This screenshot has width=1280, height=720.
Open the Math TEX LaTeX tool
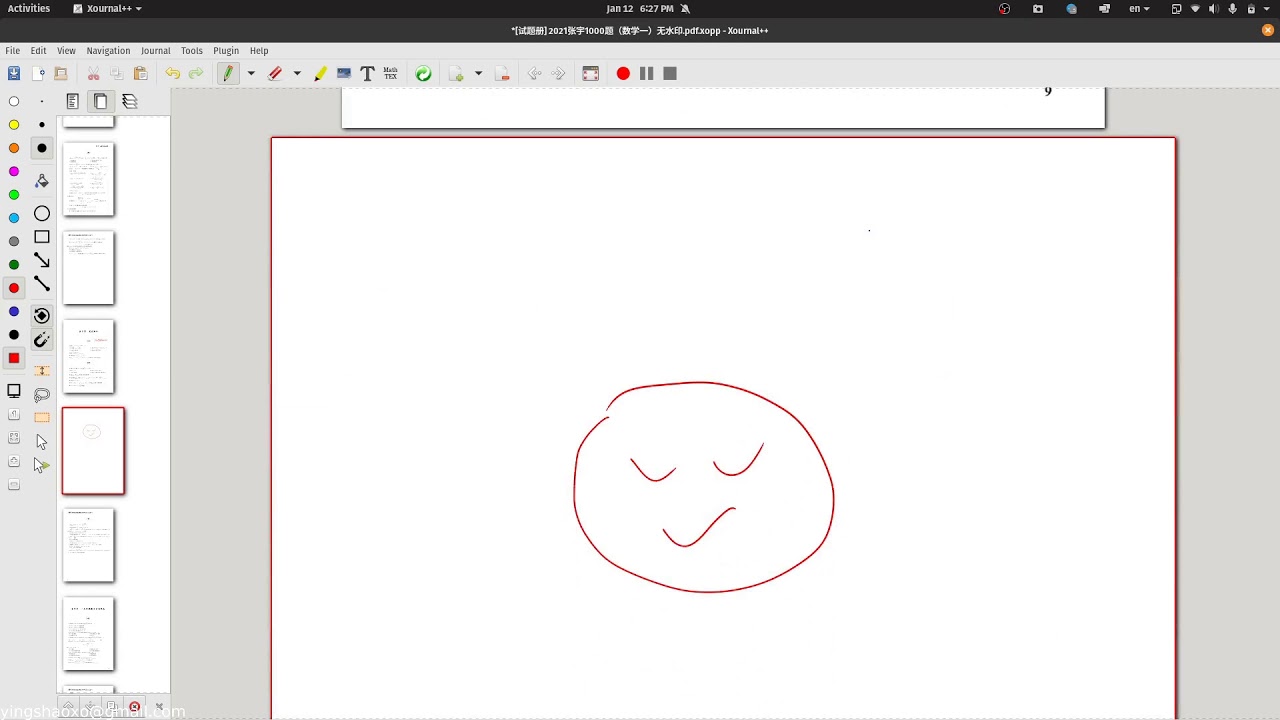tap(391, 73)
